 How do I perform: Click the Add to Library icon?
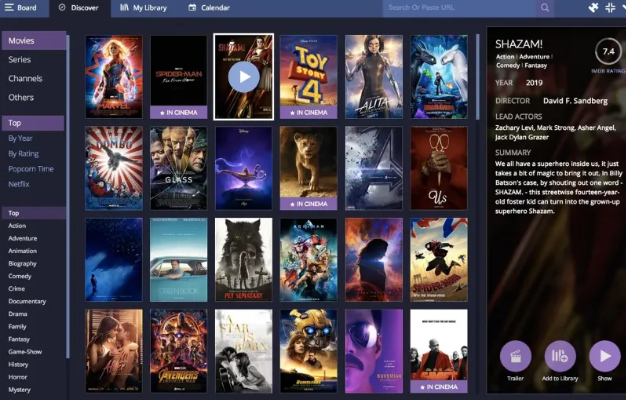click(x=560, y=356)
